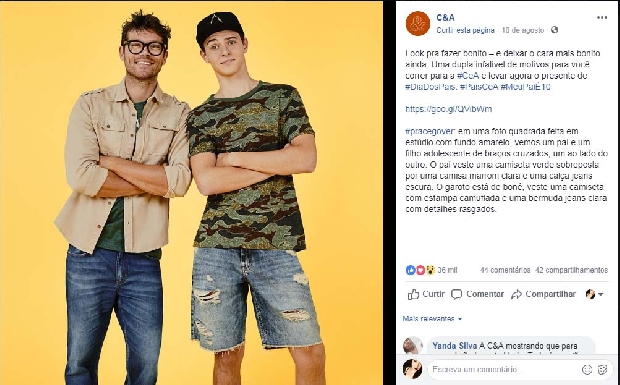
Task: Like the post with Curtir button
Action: (x=426, y=294)
